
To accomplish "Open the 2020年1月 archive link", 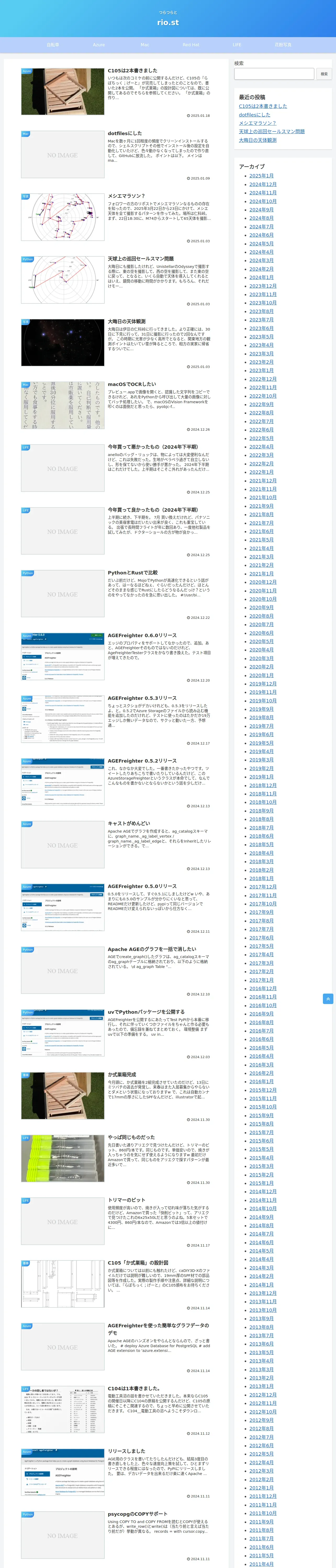I will click(262, 675).
